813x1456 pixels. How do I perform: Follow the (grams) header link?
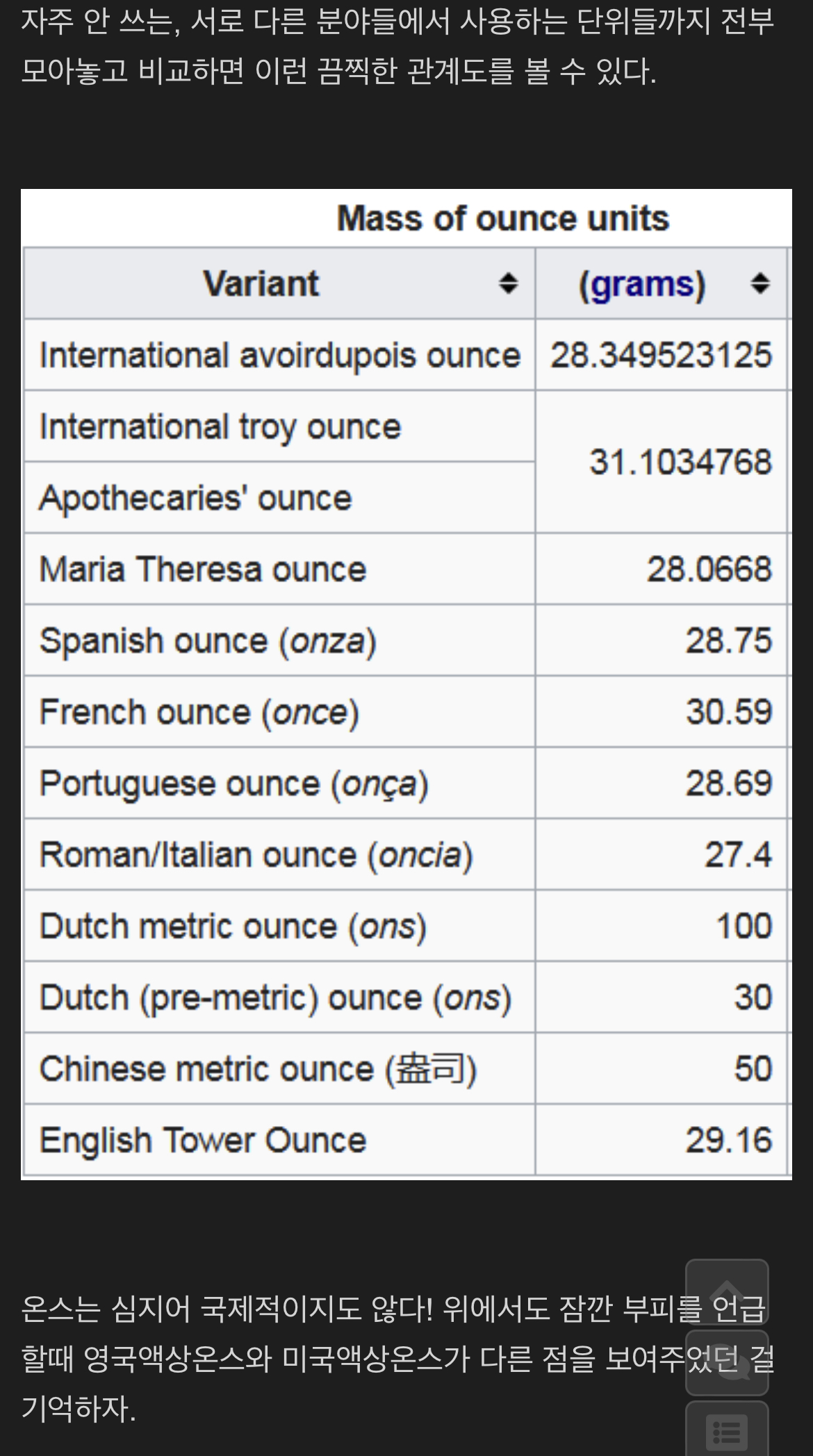click(642, 285)
